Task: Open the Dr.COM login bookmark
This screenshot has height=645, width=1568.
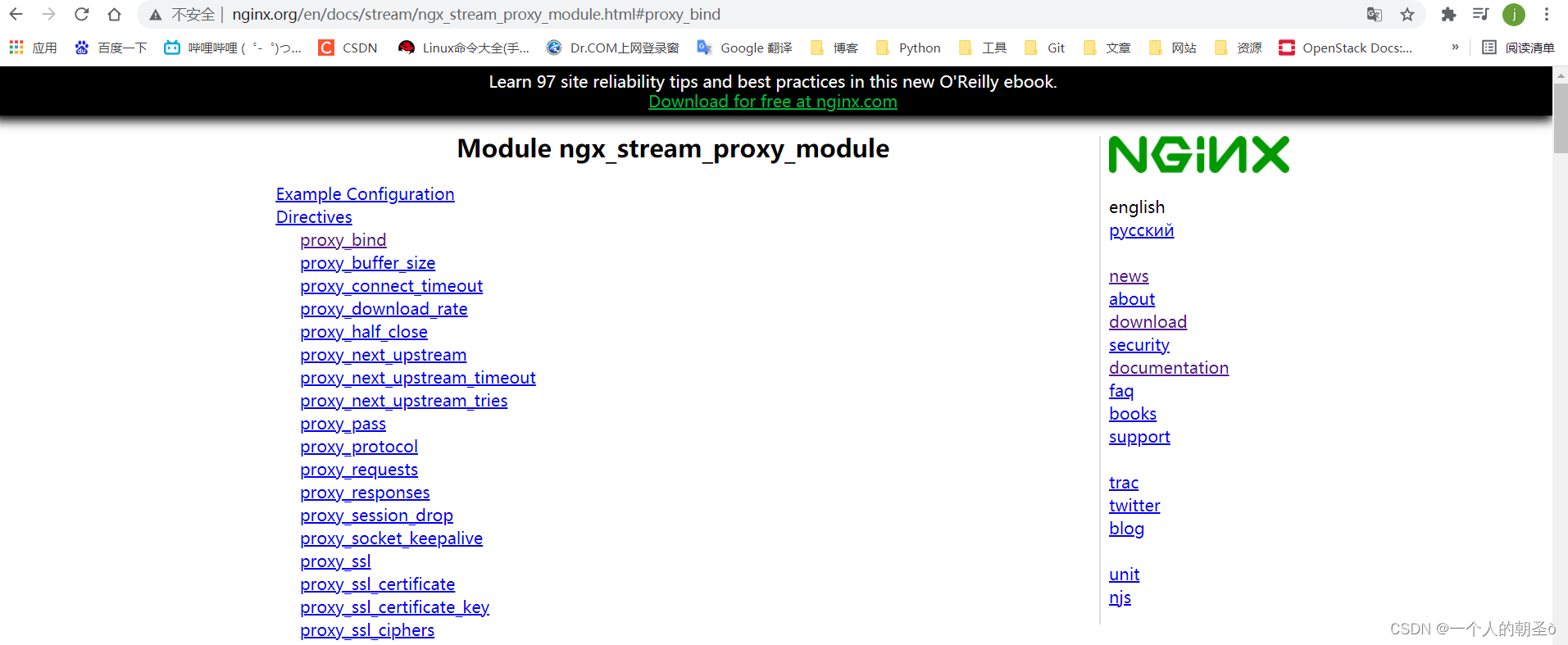Action: [613, 48]
